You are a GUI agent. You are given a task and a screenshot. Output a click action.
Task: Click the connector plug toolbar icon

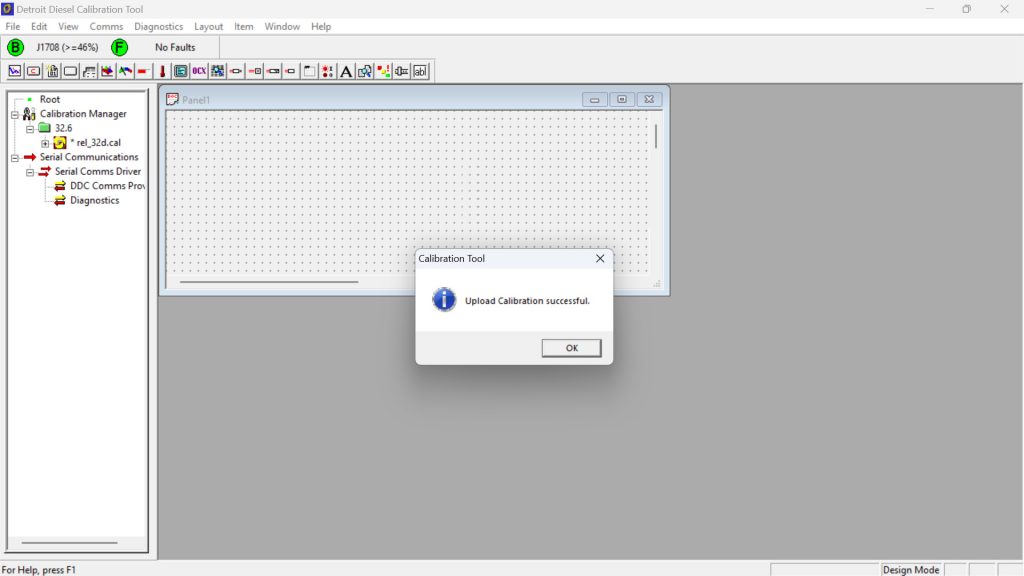coord(403,70)
